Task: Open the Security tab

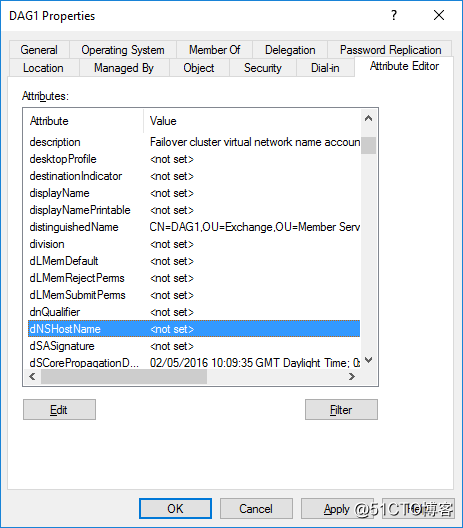Action: coord(263,68)
